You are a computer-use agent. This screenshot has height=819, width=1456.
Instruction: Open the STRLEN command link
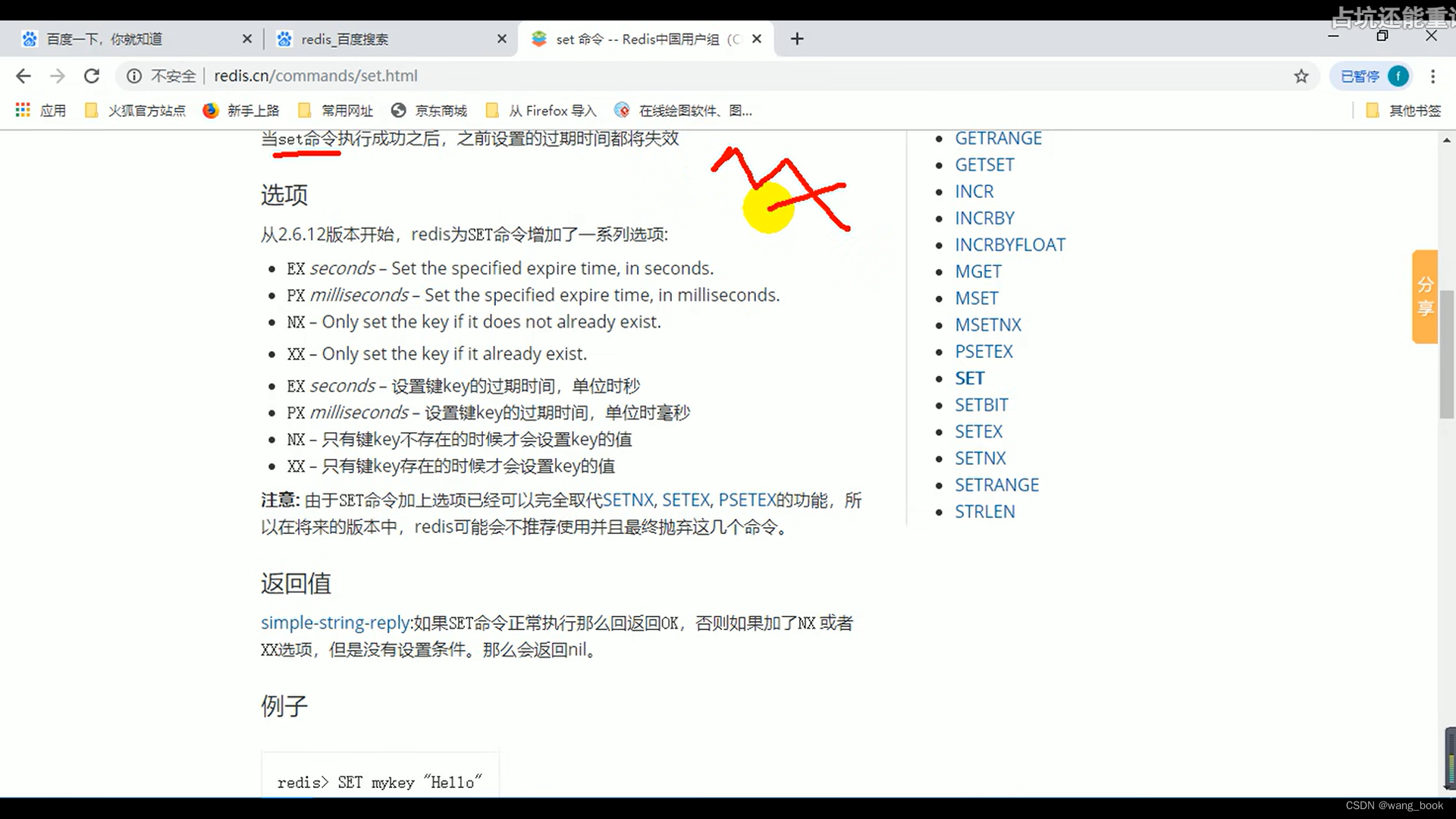click(984, 512)
